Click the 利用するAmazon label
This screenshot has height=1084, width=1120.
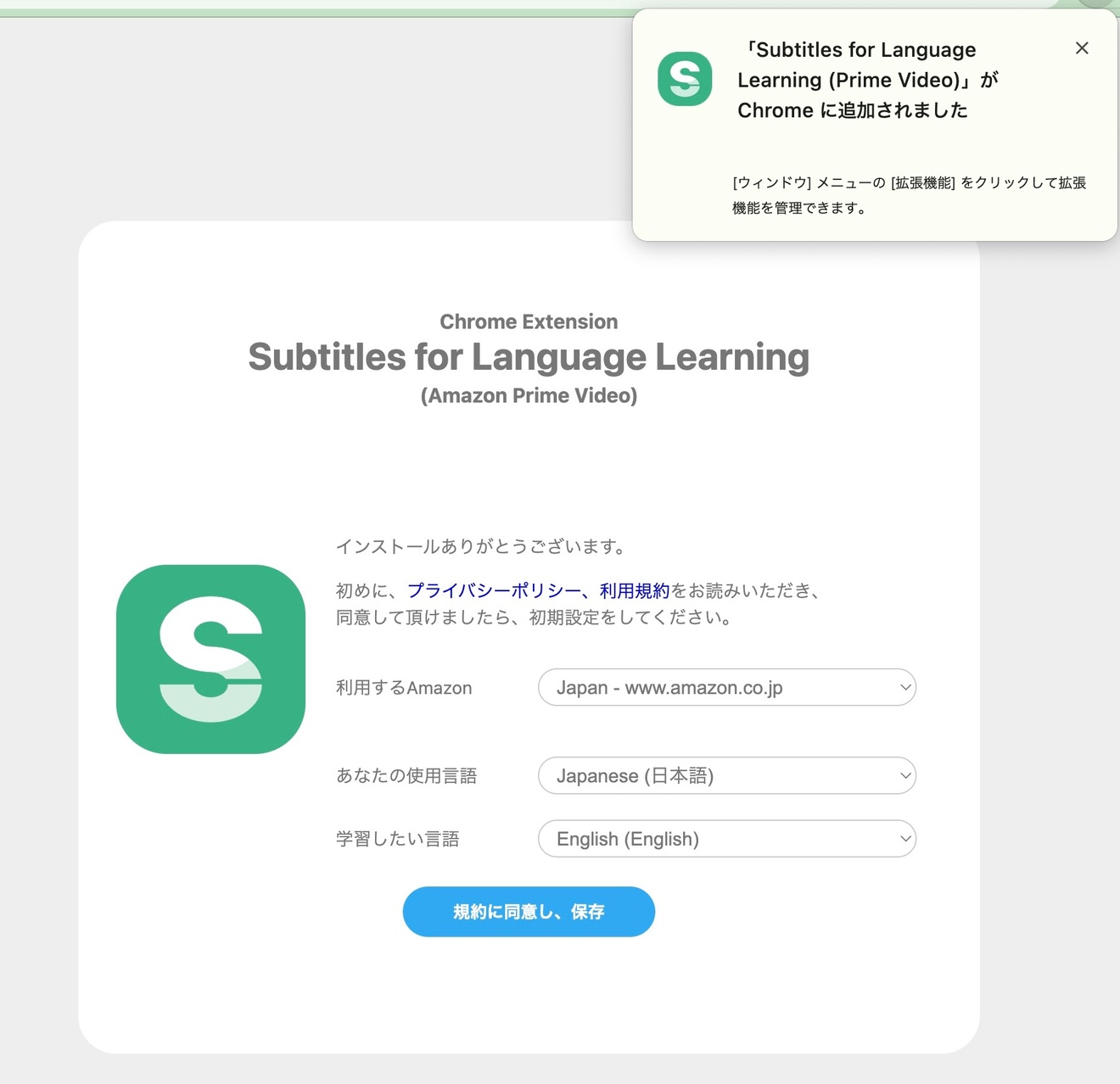tap(404, 688)
